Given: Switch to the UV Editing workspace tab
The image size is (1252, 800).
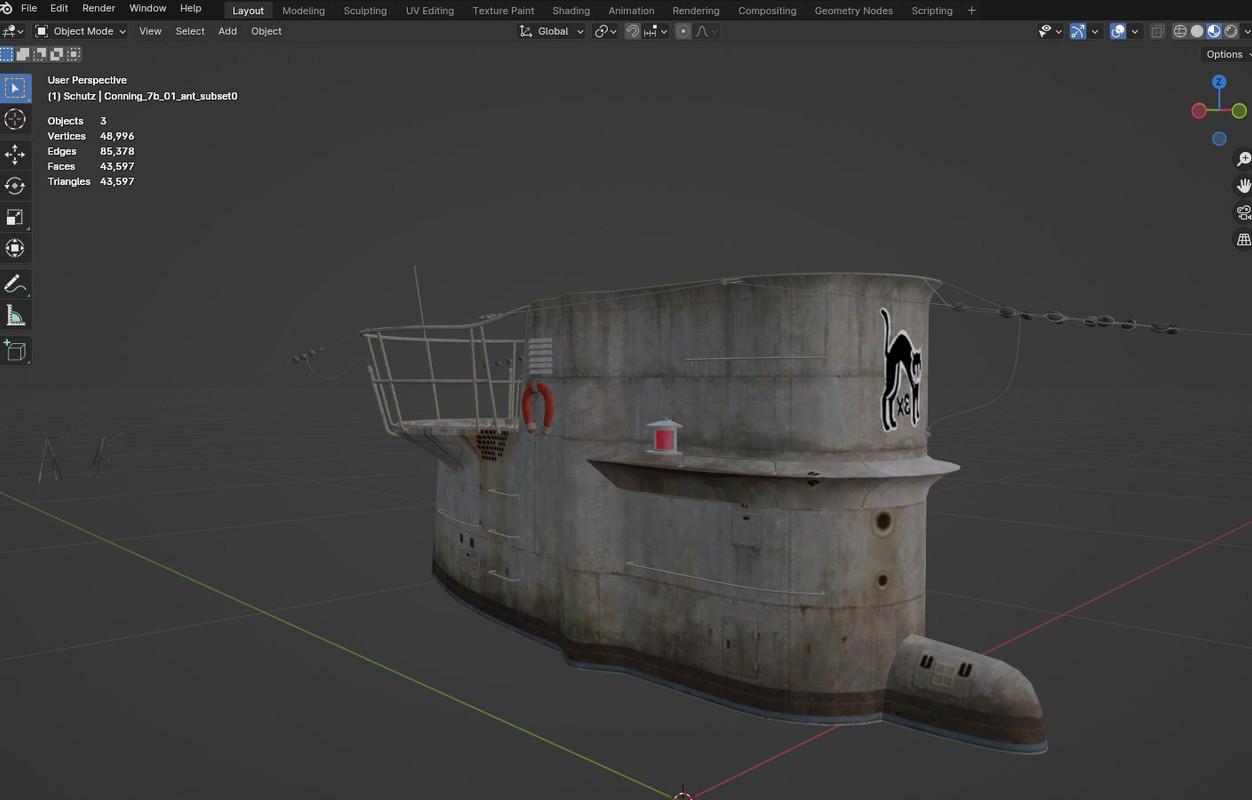Looking at the screenshot, I should tap(429, 10).
